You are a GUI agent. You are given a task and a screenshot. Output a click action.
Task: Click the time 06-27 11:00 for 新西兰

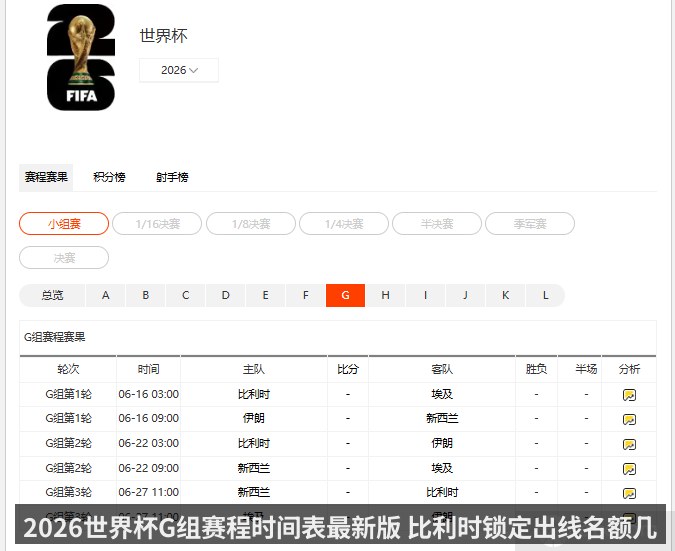tap(149, 492)
